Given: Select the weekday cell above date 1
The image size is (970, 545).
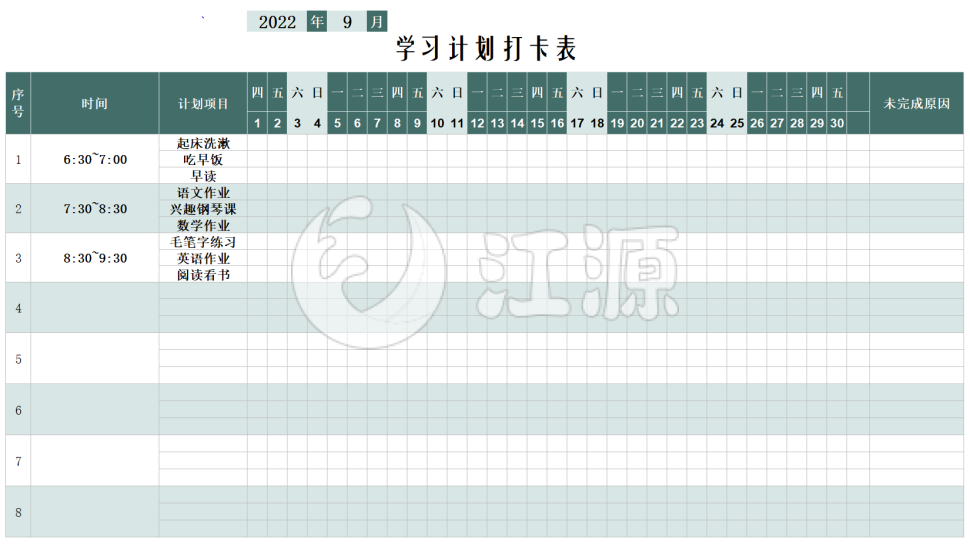Looking at the screenshot, I should 257,92.
